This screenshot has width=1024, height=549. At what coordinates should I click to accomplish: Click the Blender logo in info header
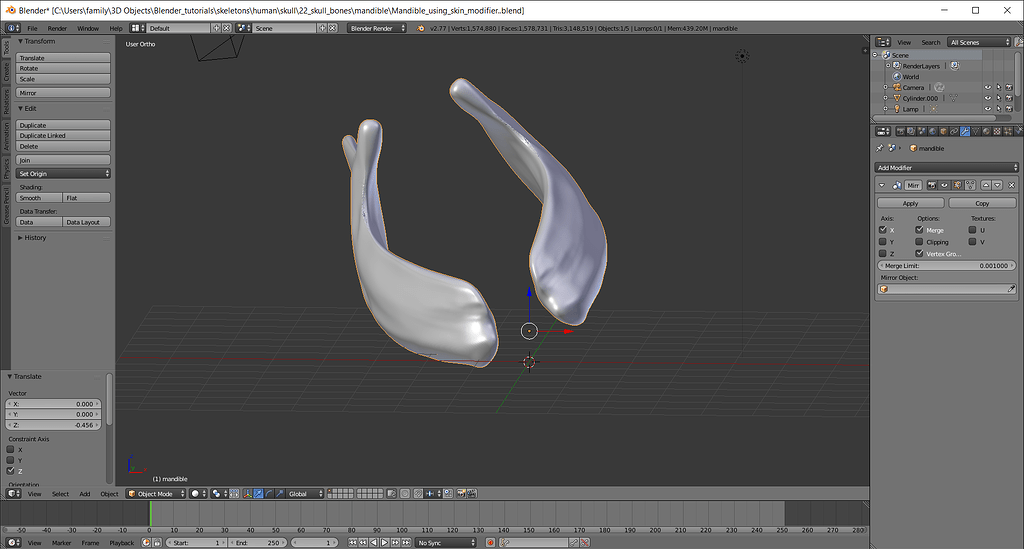[421, 28]
